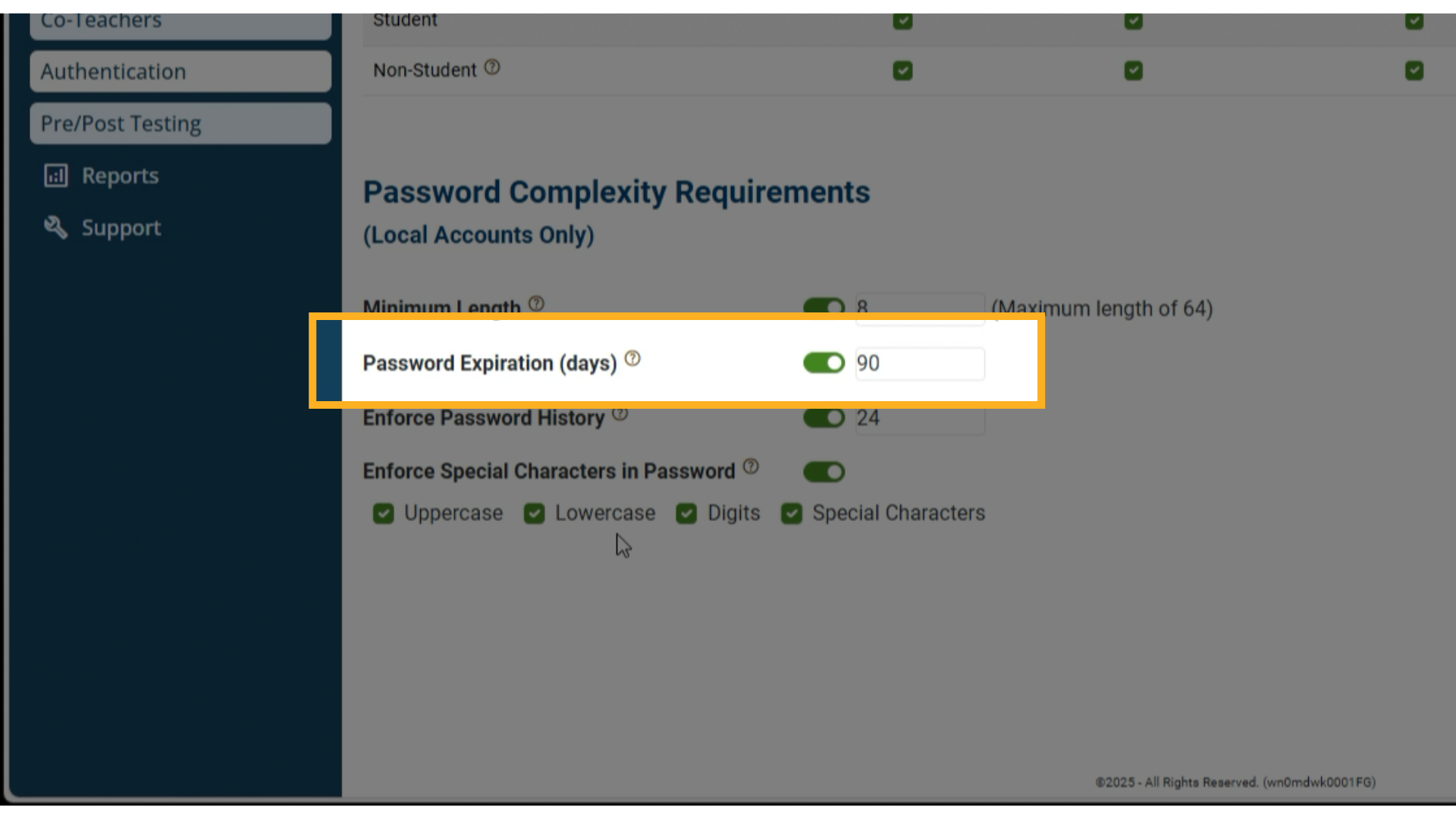Uncheck the Uppercase checkbox
The image size is (1456, 819).
383,513
